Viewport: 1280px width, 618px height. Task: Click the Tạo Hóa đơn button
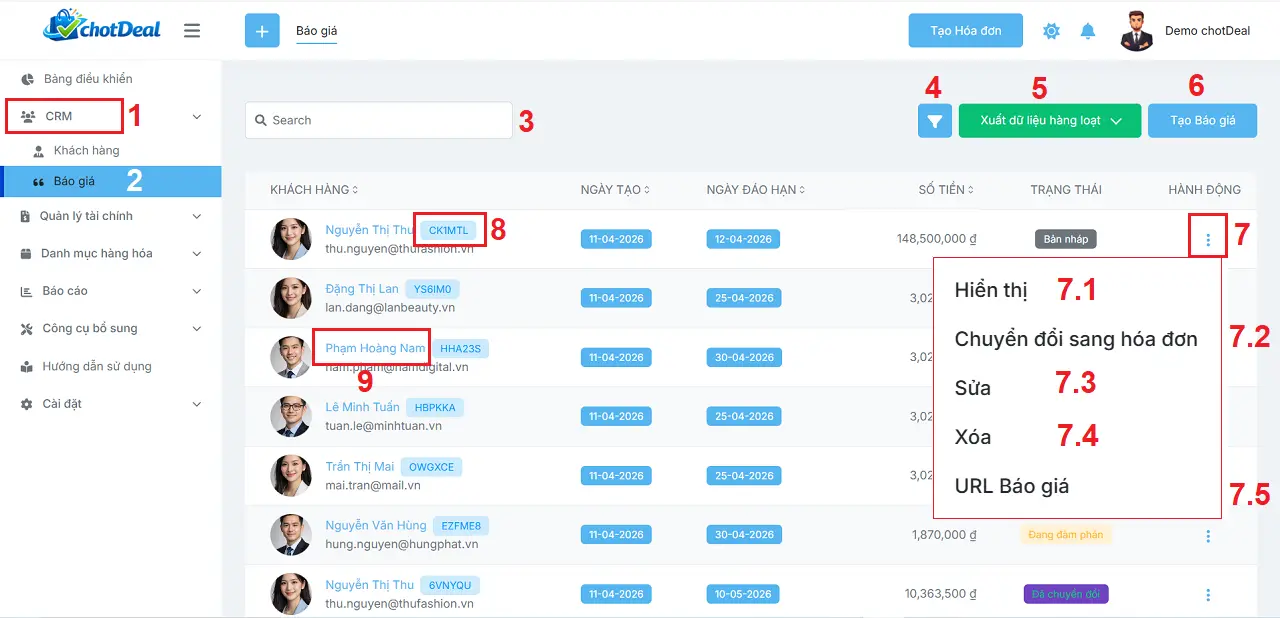tap(965, 31)
